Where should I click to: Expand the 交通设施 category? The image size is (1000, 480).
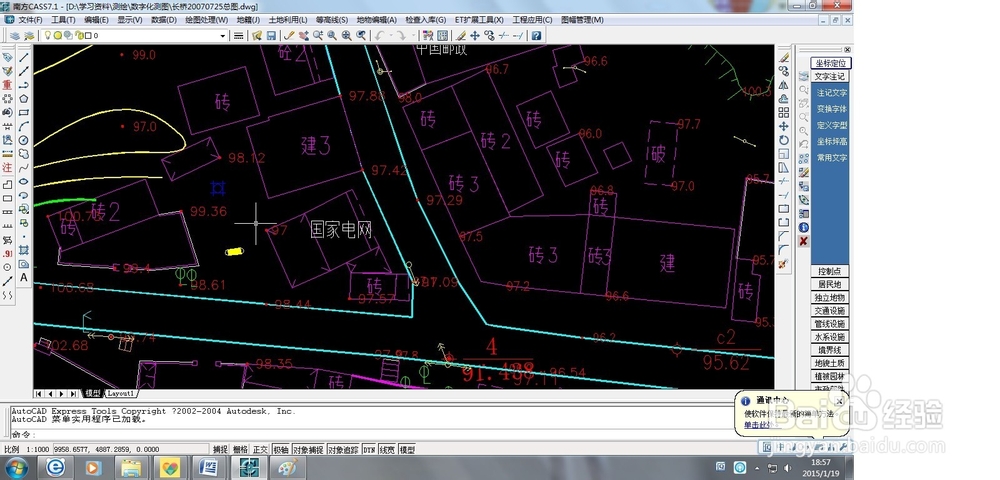click(x=830, y=310)
